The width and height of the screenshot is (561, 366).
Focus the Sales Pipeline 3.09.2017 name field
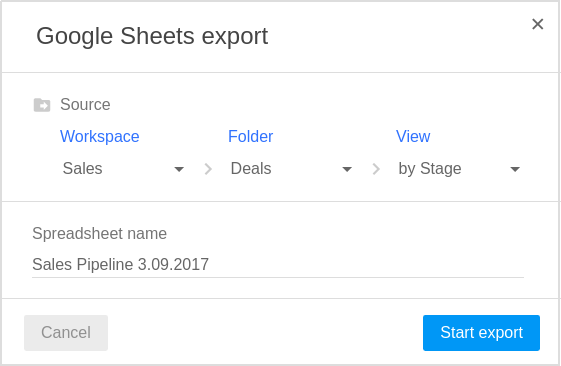278,265
